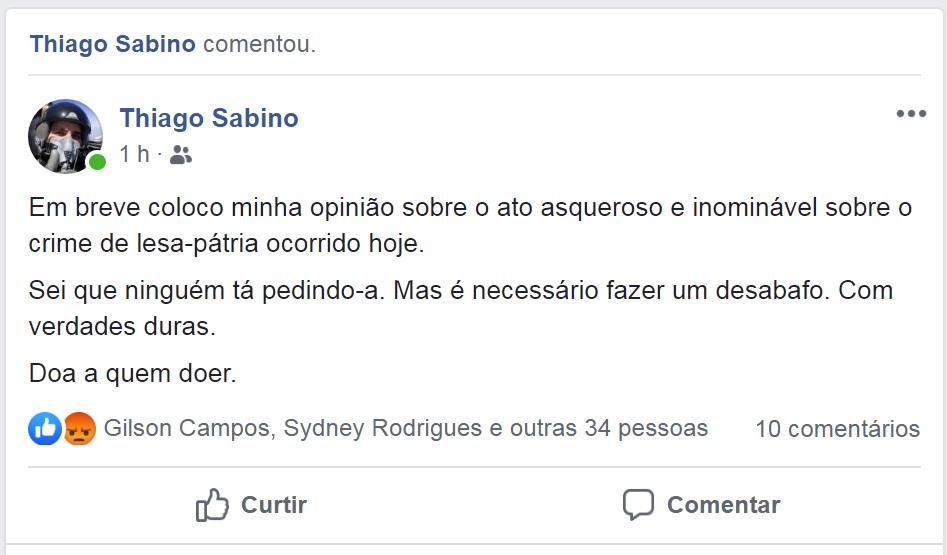Click the thumbs-up icon next to Curtir
Screen dimensions: 947x555
click(212, 504)
